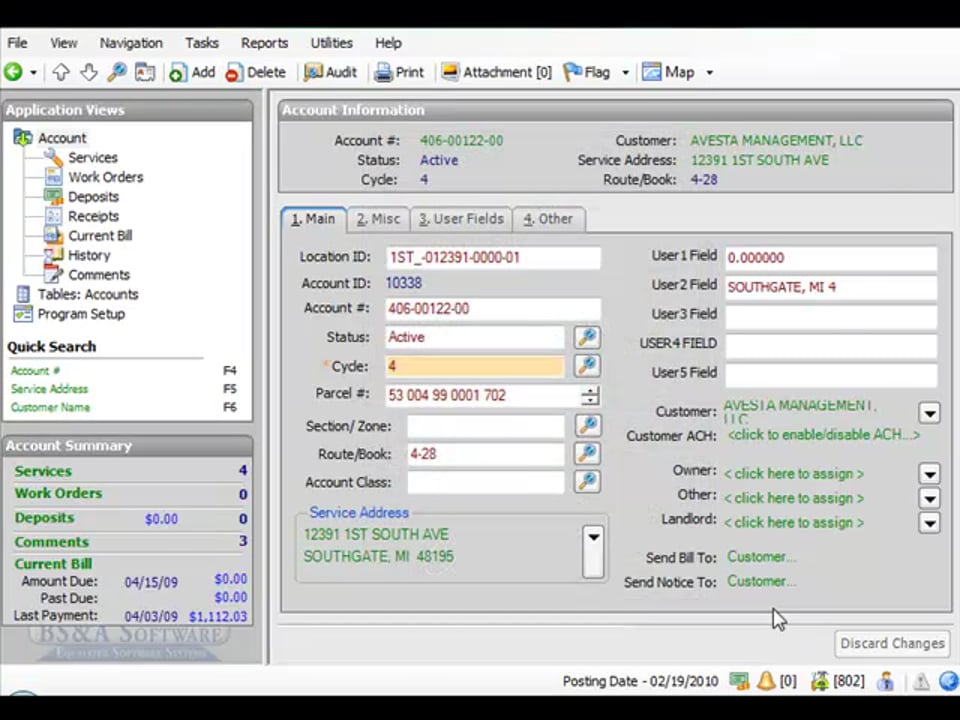Screen dimensions: 960x720
Task: Click the Add record toolbar icon
Action: (178, 73)
